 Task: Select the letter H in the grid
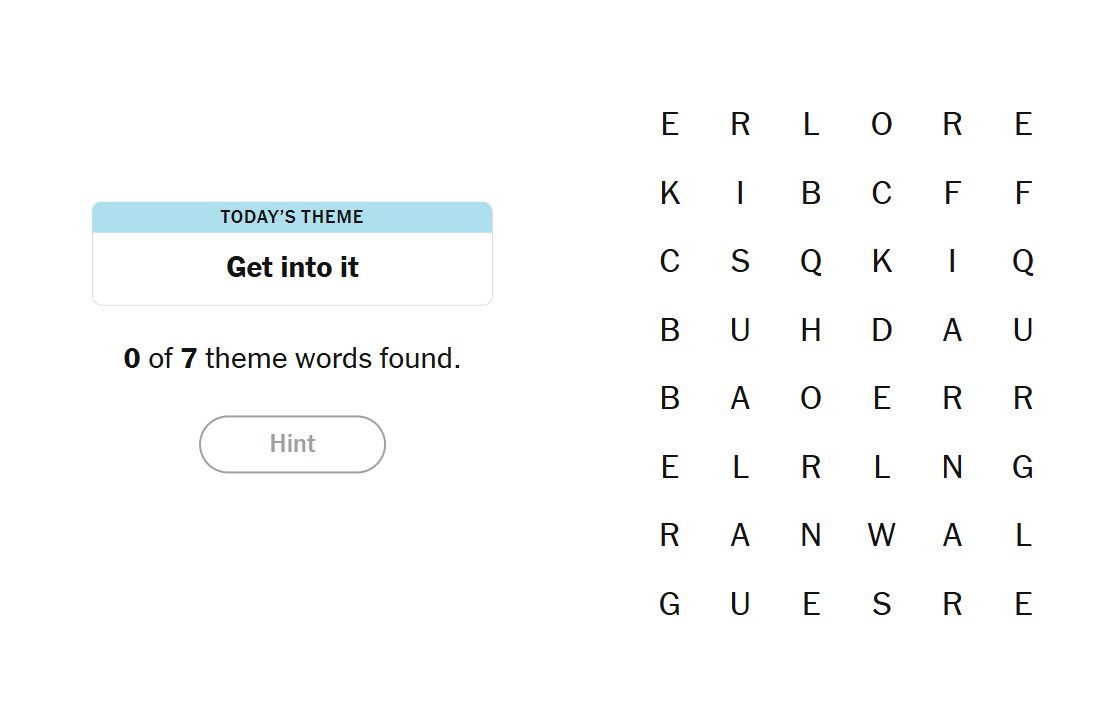[811, 330]
